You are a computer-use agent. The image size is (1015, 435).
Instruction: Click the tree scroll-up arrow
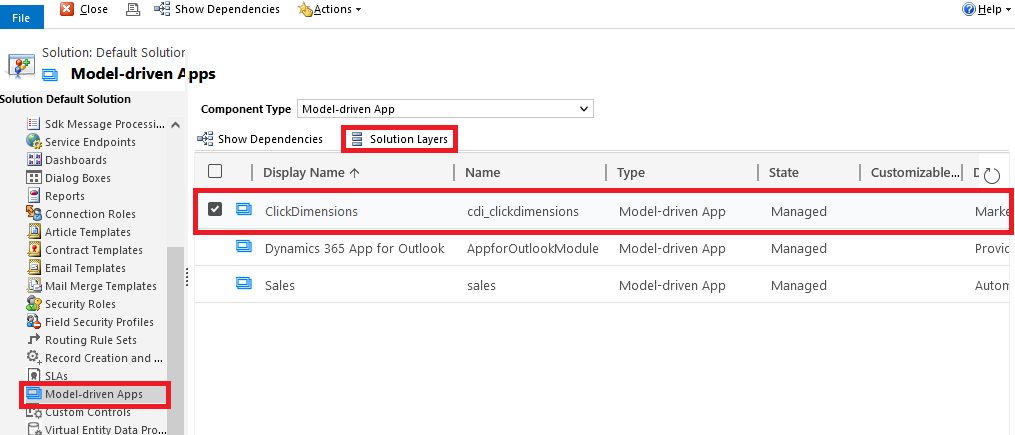175,125
